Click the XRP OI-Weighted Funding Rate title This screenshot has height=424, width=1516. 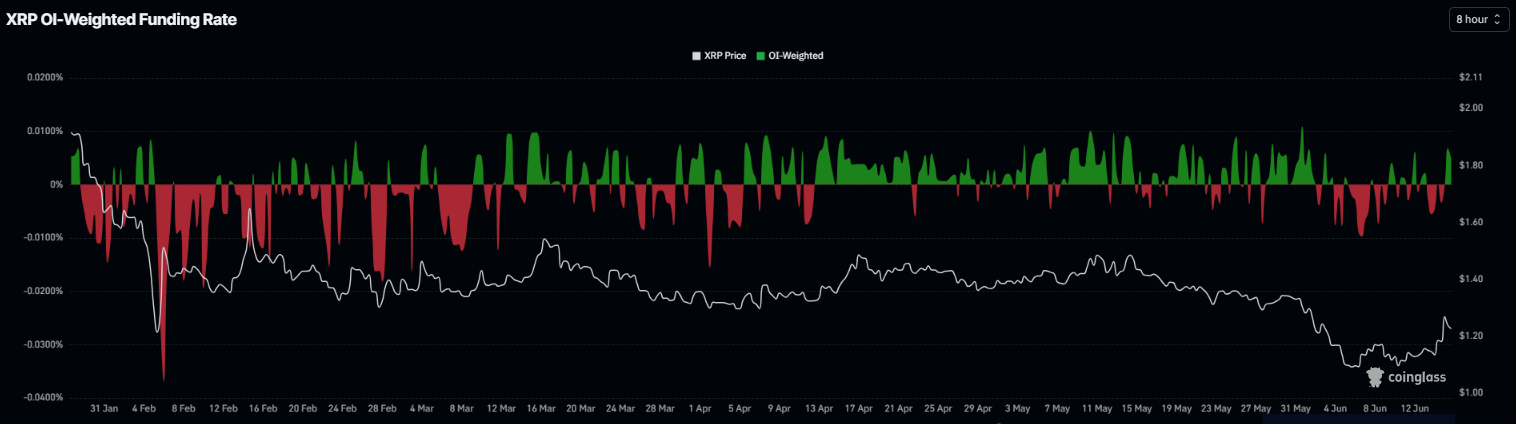[122, 19]
